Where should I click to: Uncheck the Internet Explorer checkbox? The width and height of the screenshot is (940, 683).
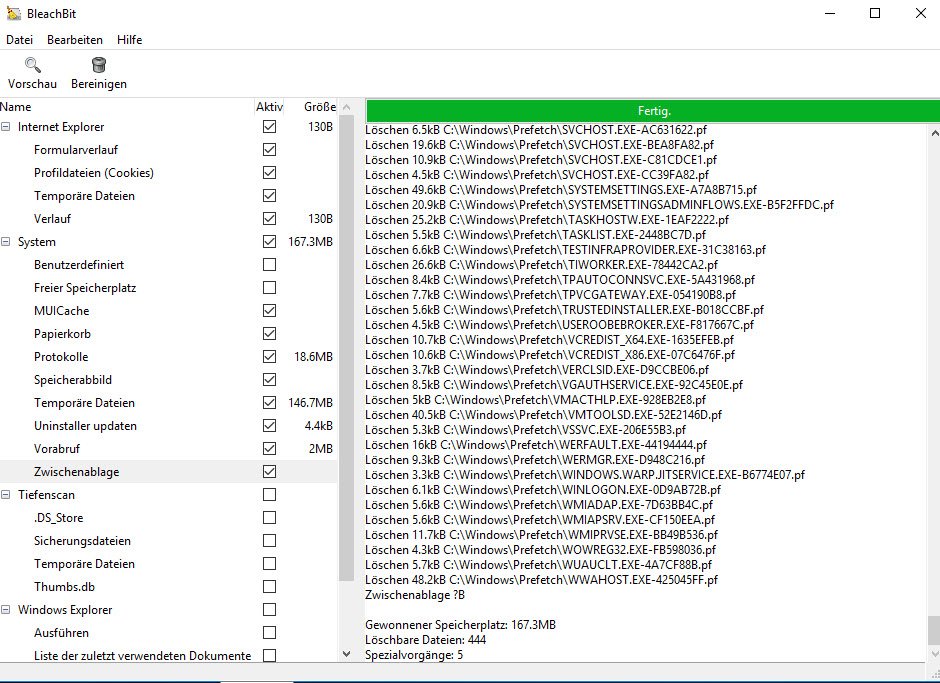(270, 127)
